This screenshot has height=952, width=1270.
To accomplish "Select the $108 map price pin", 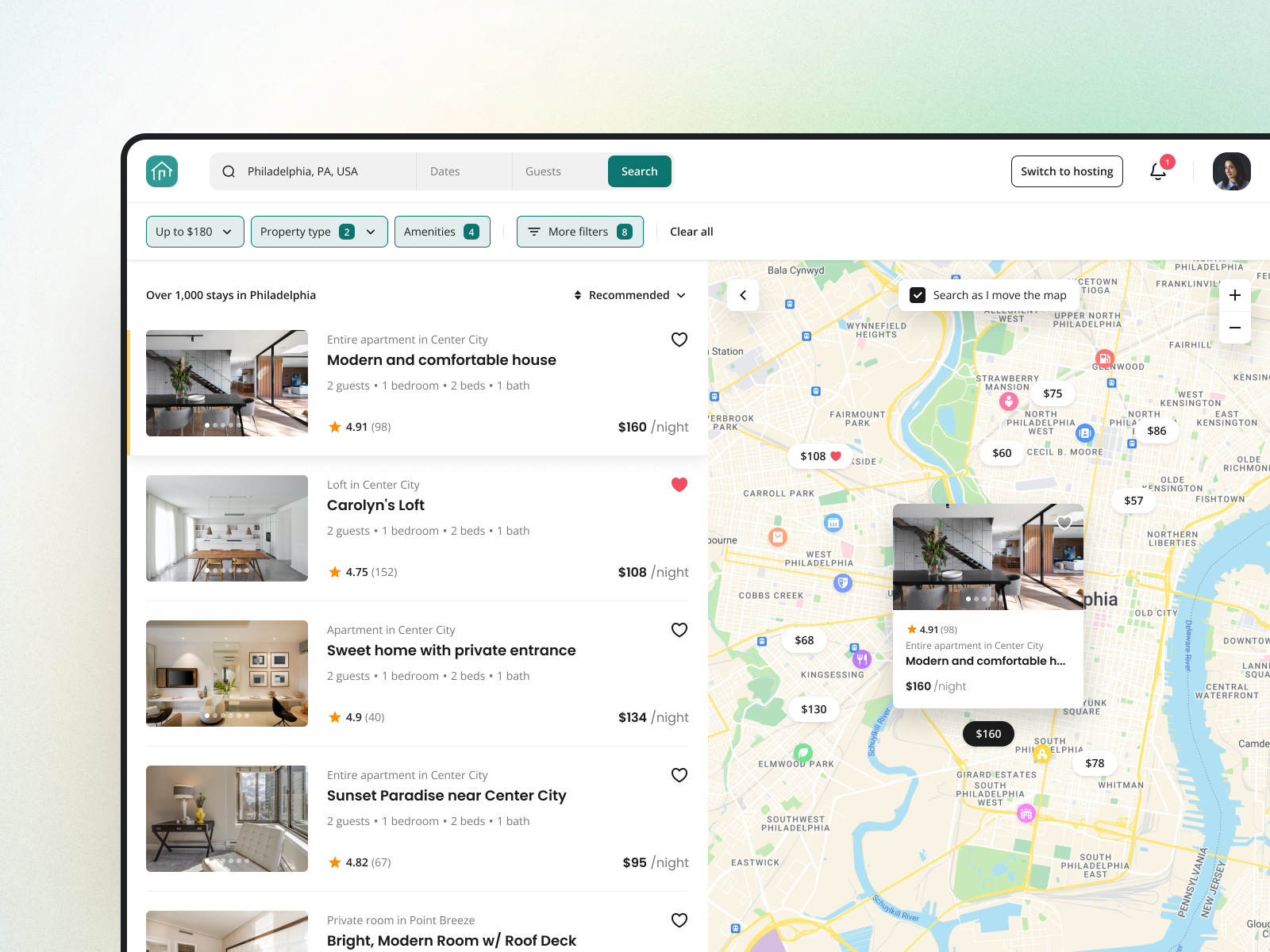I will [820, 456].
